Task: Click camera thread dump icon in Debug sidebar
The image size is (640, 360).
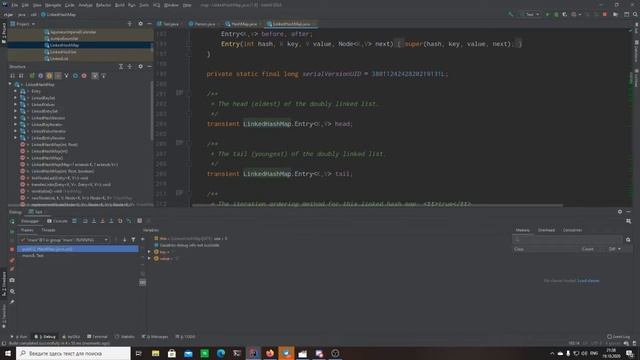Action: tap(12, 280)
